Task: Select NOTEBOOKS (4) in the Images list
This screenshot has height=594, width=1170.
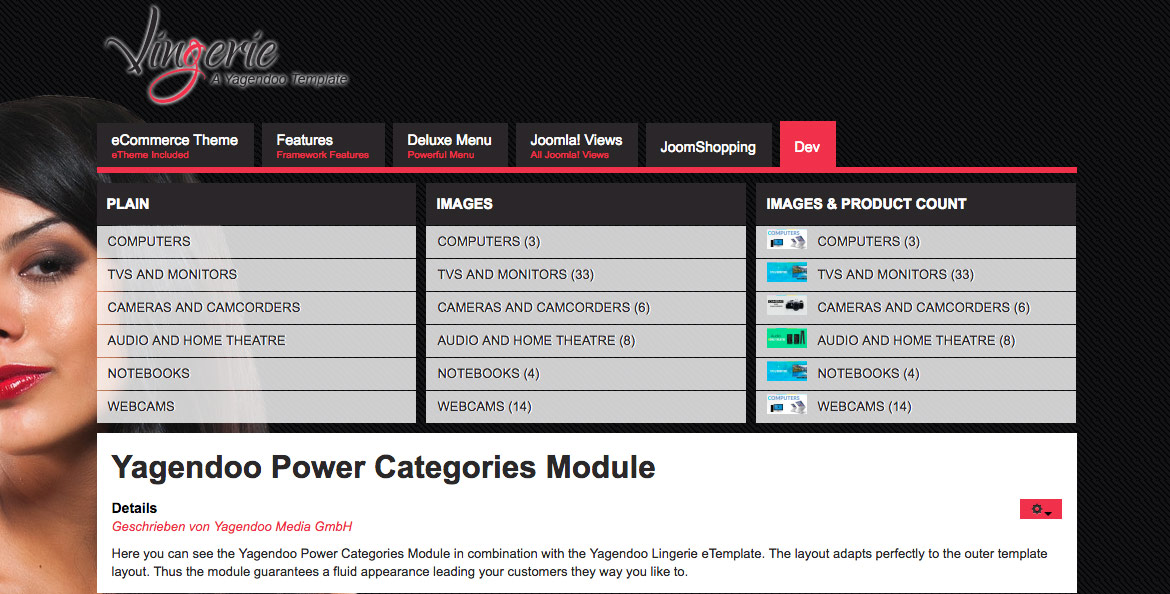Action: [x=586, y=373]
